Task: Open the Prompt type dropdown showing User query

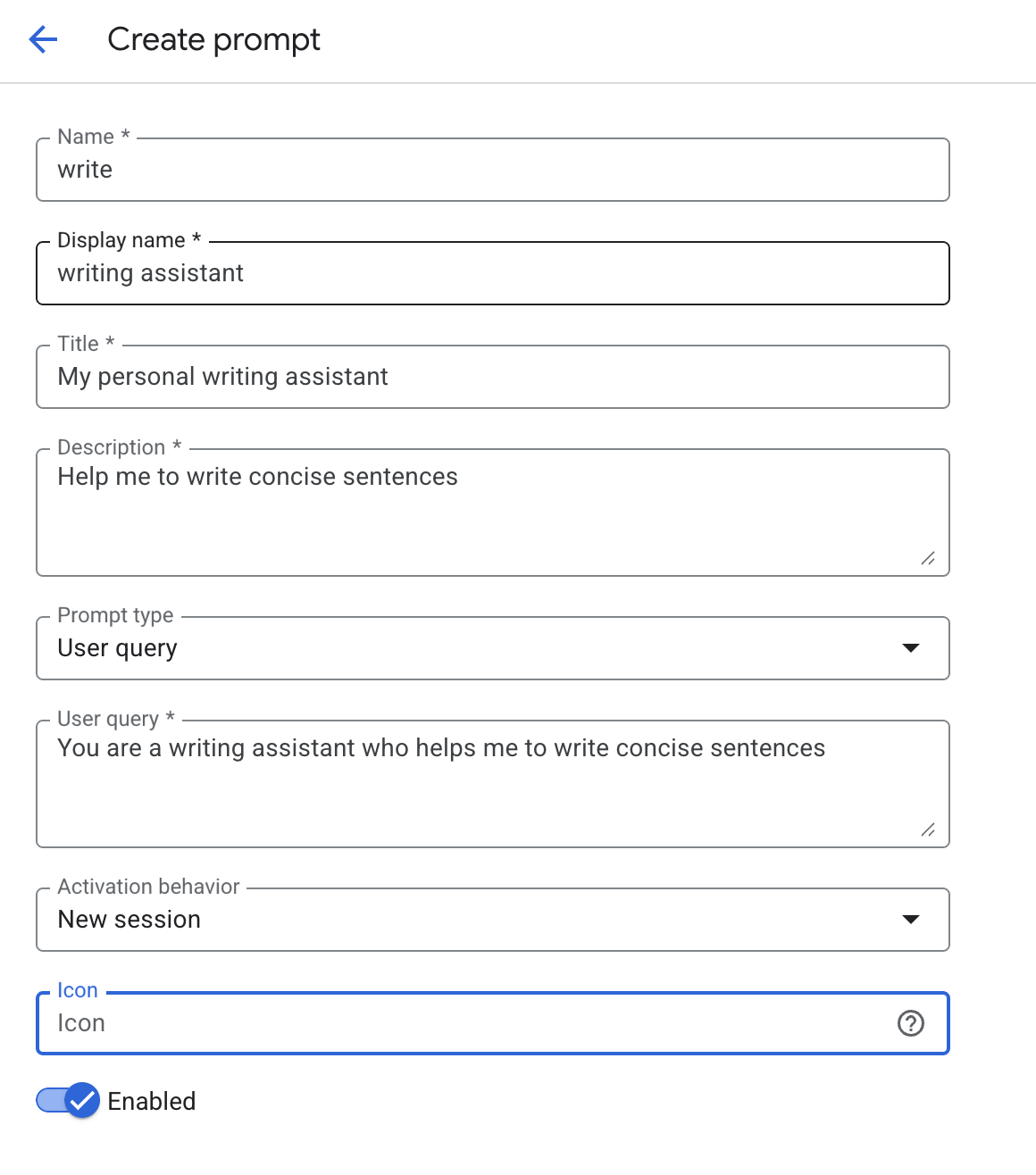Action: [x=491, y=648]
